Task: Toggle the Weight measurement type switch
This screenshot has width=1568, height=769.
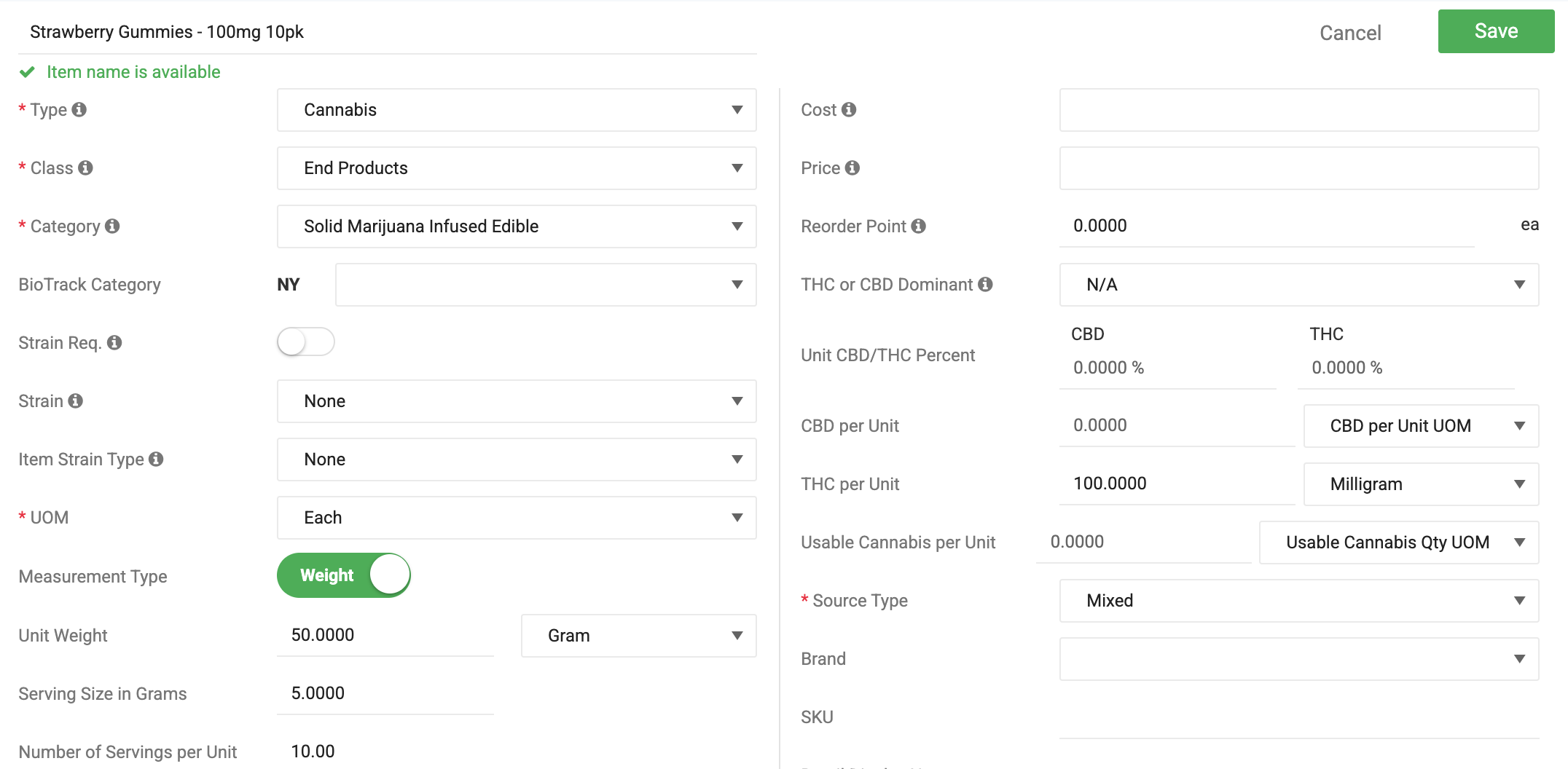Action: [x=344, y=575]
